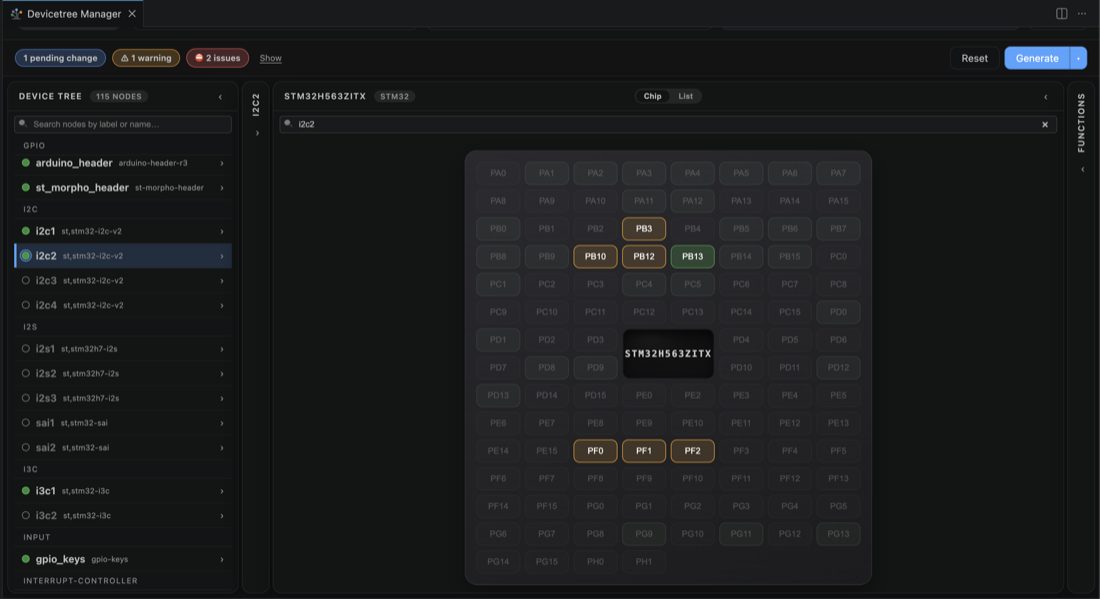Click the Reset button
Screen dimensions: 1100x599
[974, 58]
